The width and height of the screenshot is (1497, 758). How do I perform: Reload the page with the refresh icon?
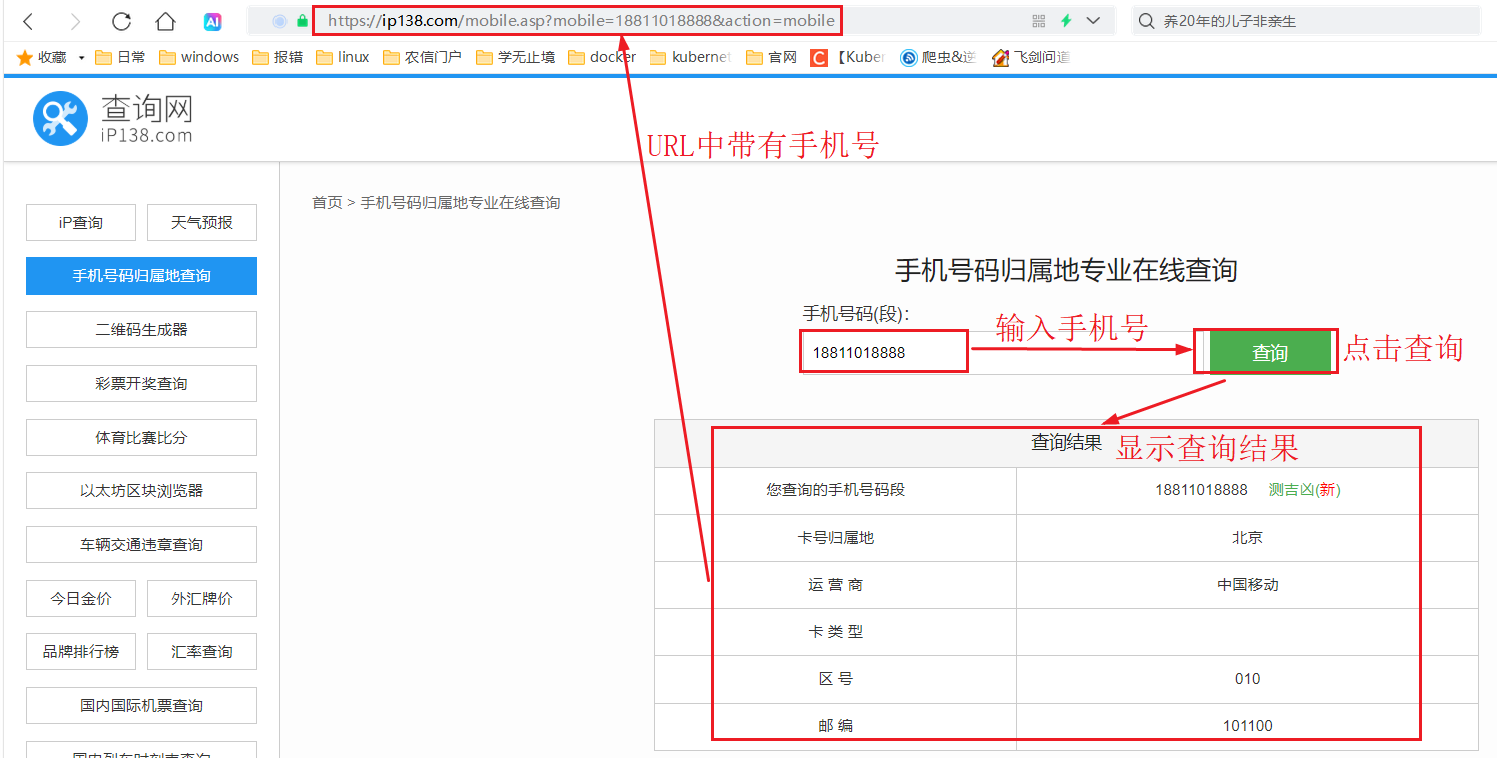pyautogui.click(x=121, y=21)
